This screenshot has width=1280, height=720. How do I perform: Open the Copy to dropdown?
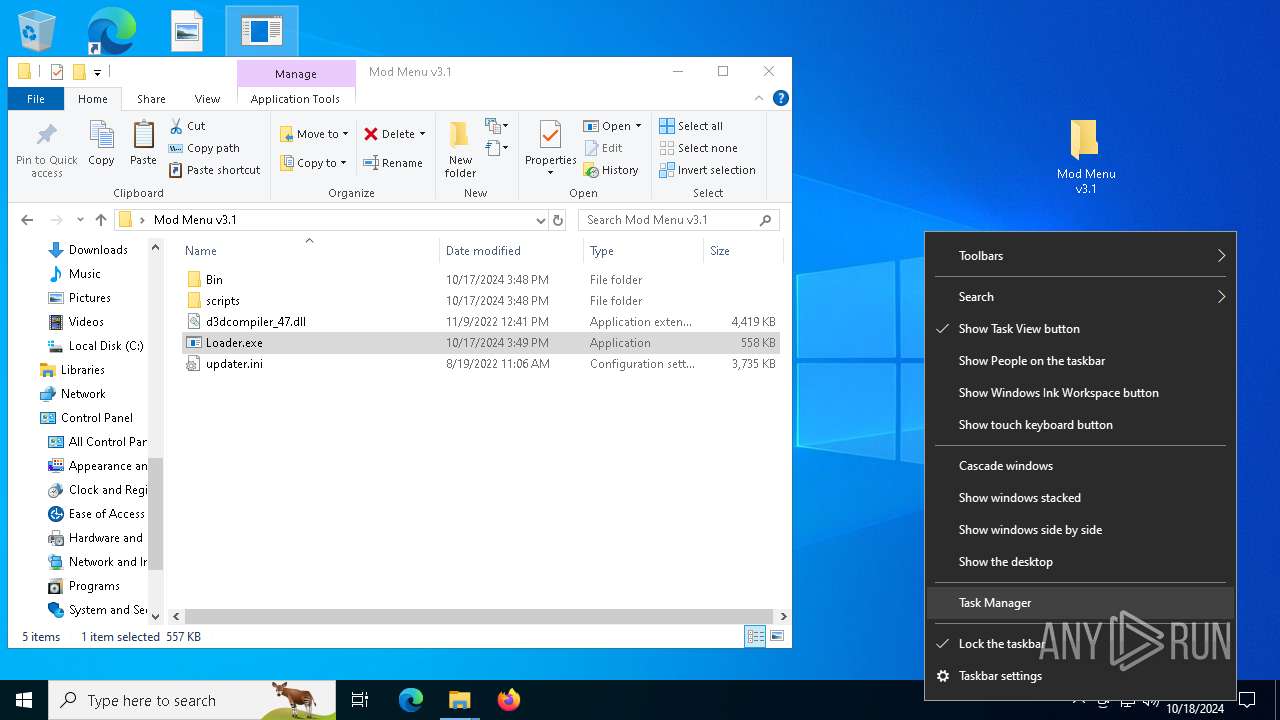313,163
